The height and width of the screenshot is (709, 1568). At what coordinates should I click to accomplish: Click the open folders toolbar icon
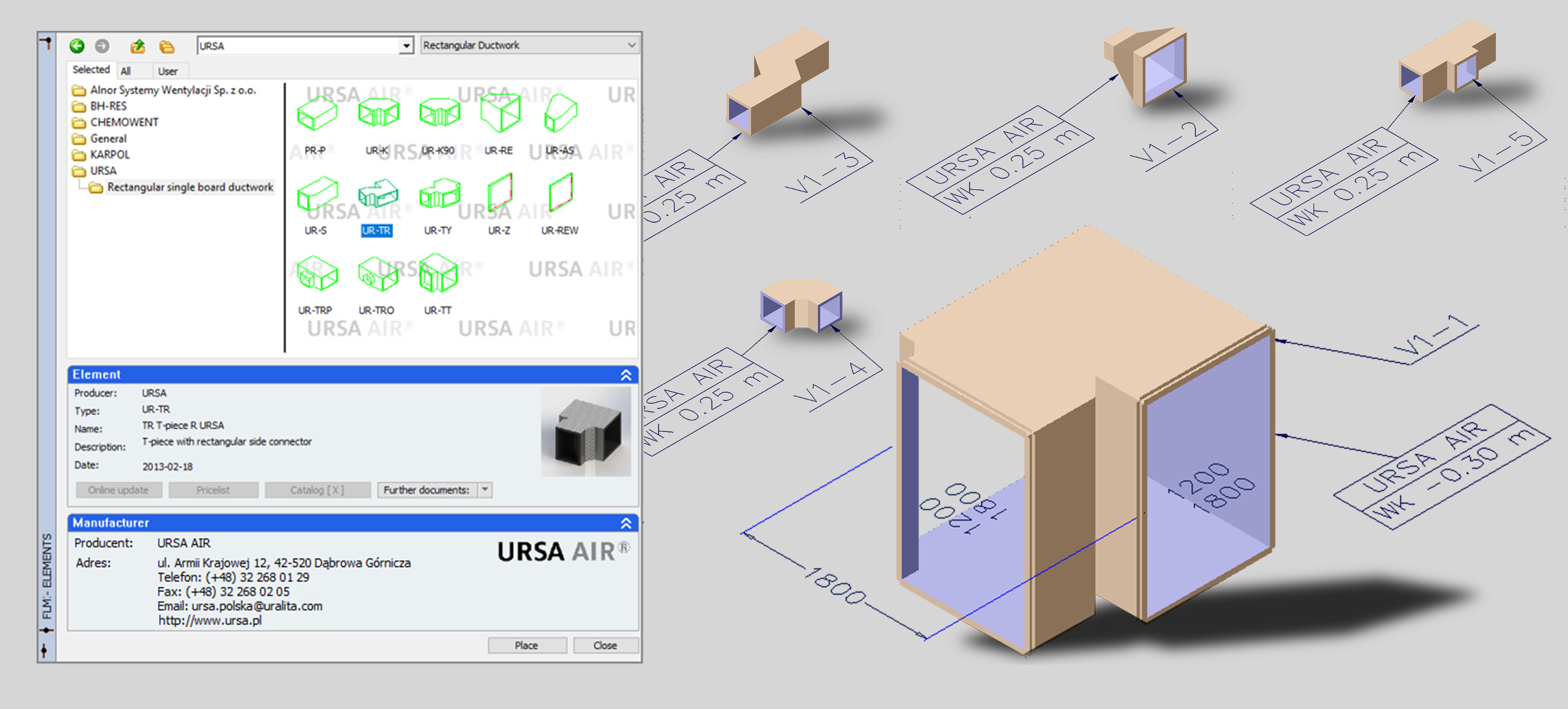click(x=167, y=47)
